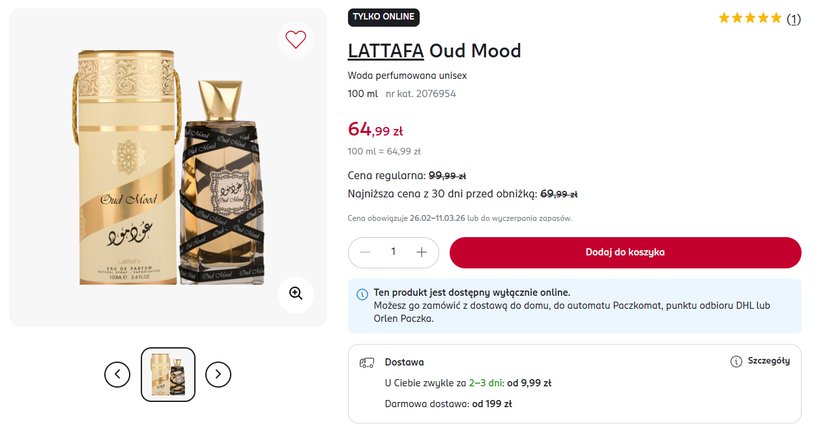
Task: Click the delivery truck icon
Action: [366, 363]
